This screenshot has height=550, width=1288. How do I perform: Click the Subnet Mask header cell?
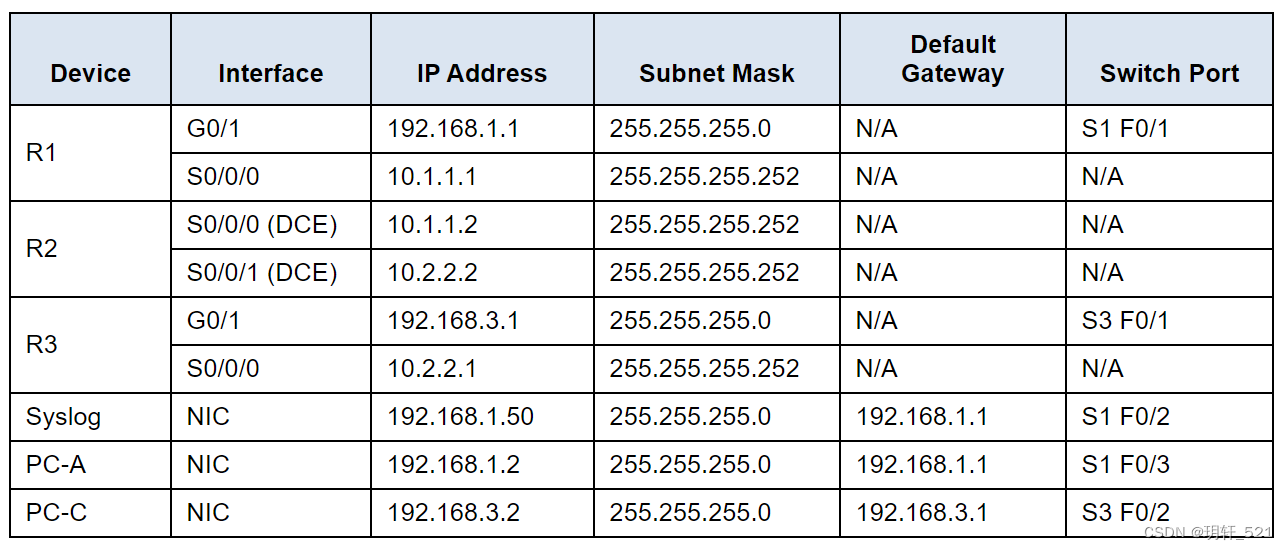tap(717, 60)
